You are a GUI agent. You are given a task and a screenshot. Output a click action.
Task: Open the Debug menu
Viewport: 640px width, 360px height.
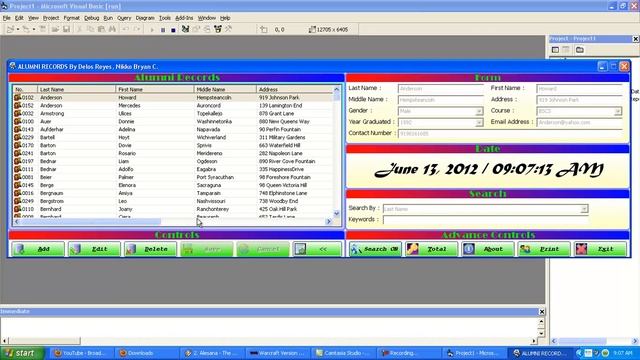coord(91,18)
